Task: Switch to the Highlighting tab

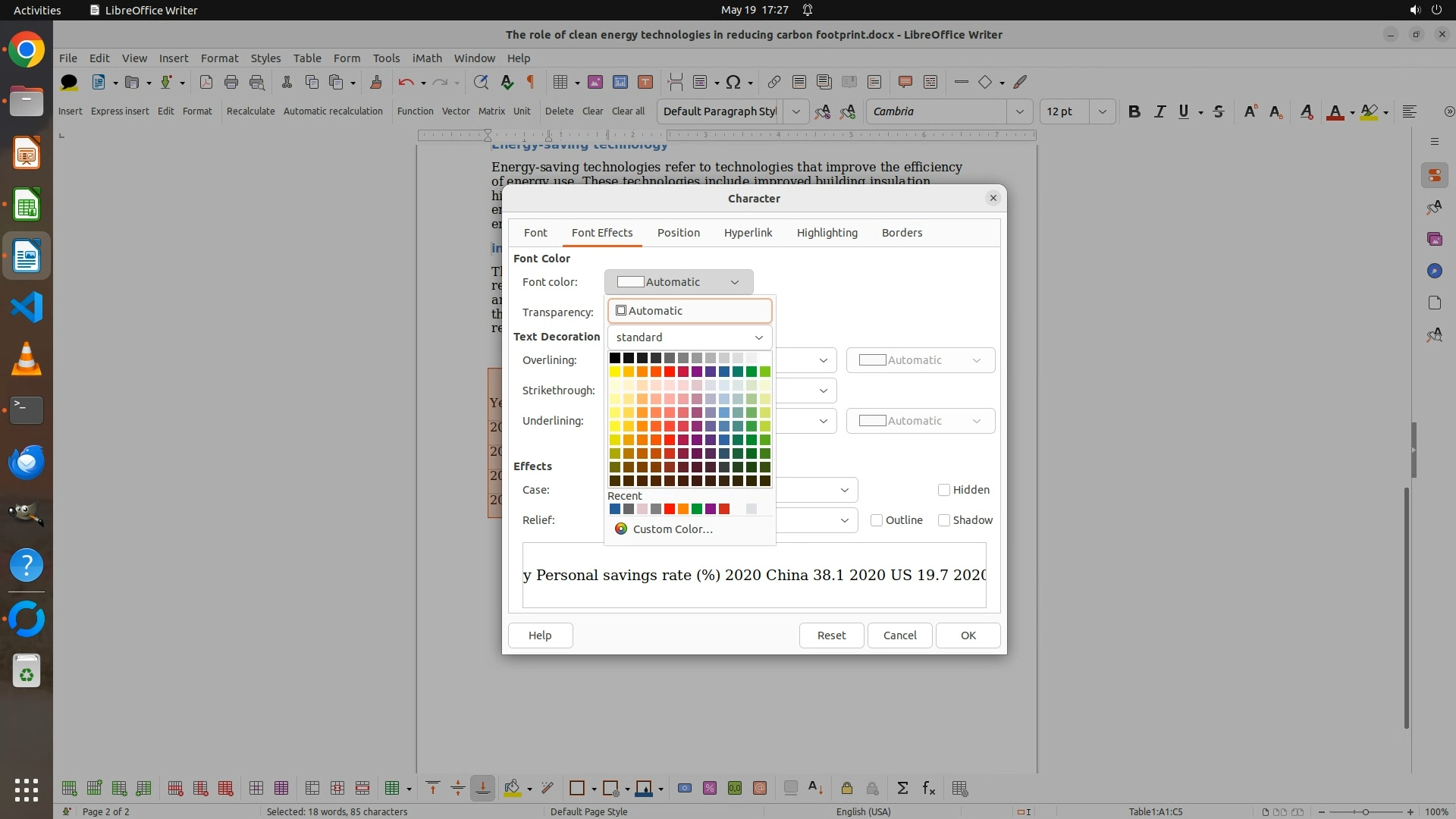Action: point(827,233)
